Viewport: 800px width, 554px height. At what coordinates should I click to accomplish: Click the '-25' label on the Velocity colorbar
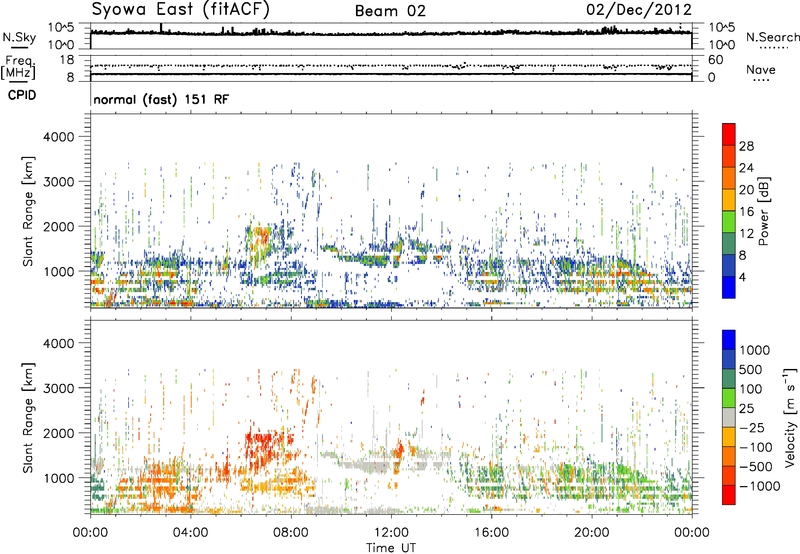[751, 428]
